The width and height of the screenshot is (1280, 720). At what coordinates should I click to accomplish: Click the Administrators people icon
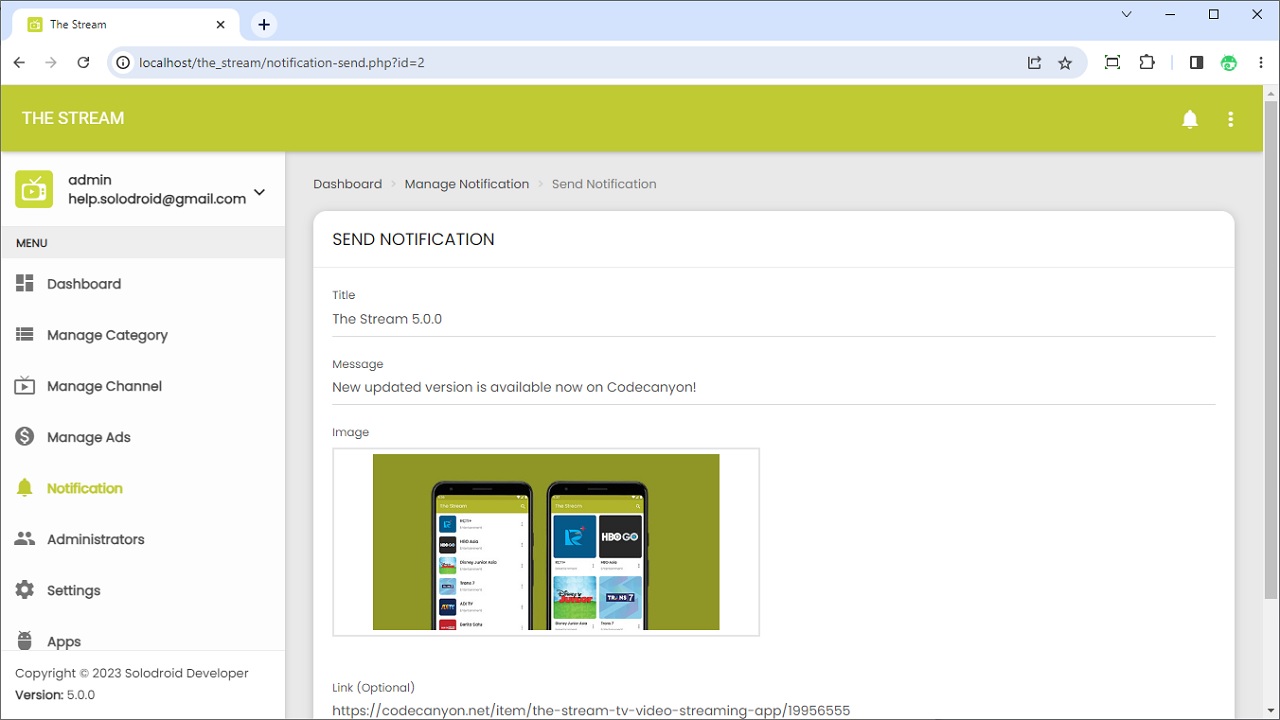point(25,539)
